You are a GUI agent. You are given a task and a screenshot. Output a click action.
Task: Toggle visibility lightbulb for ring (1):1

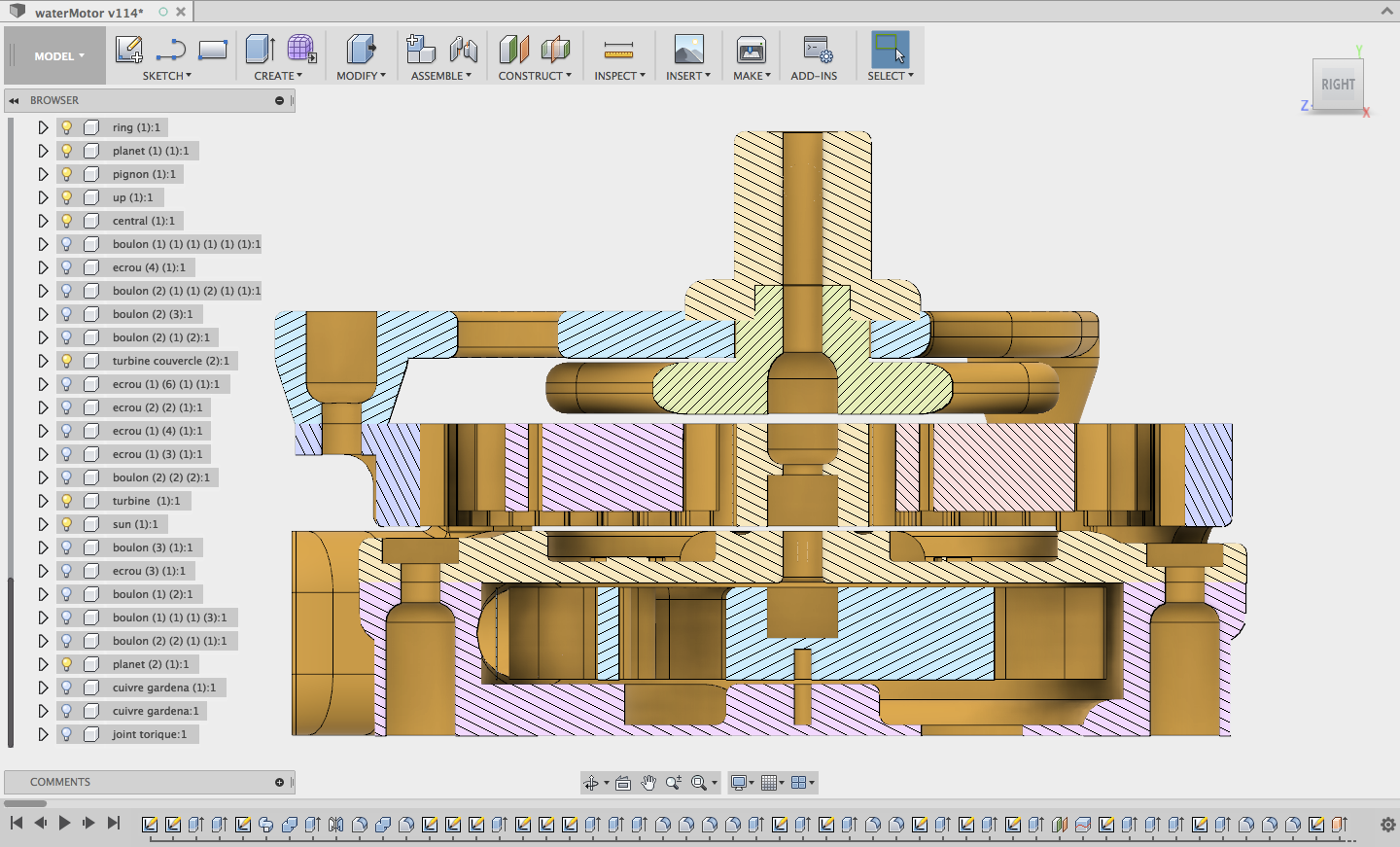tap(67, 127)
